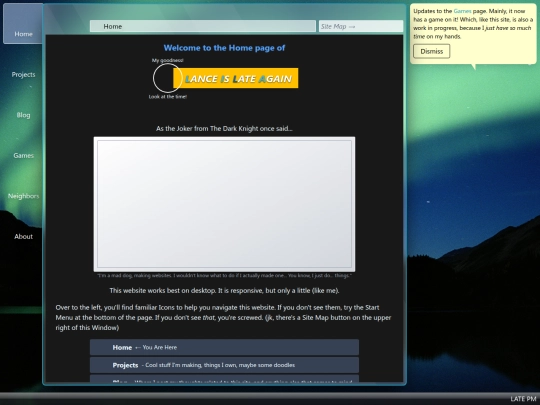The width and height of the screenshot is (540, 405).
Task: Click the 'I'm a mad dog' quote caption
Action: pyautogui.click(x=224, y=276)
